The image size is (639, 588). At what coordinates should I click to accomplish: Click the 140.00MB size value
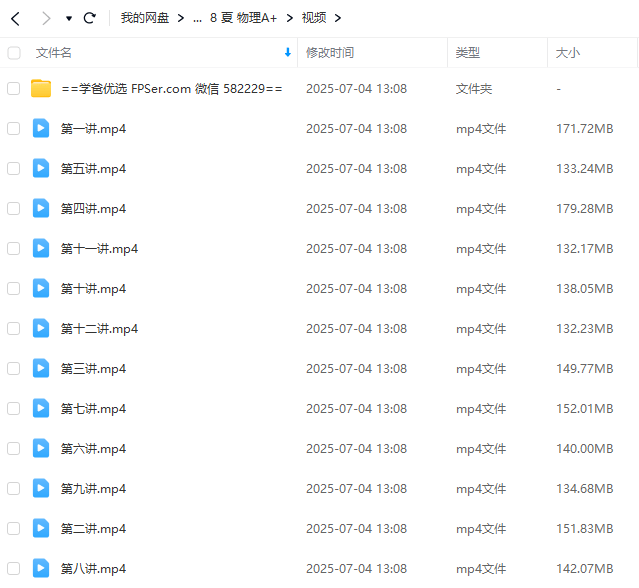click(x=585, y=449)
